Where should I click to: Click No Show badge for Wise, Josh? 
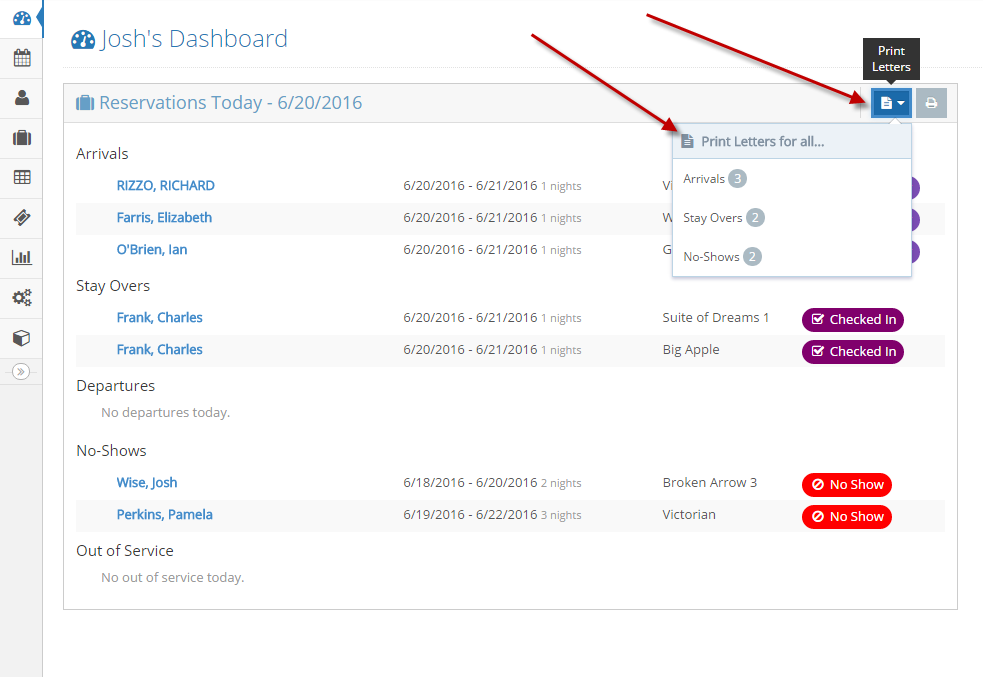click(846, 485)
